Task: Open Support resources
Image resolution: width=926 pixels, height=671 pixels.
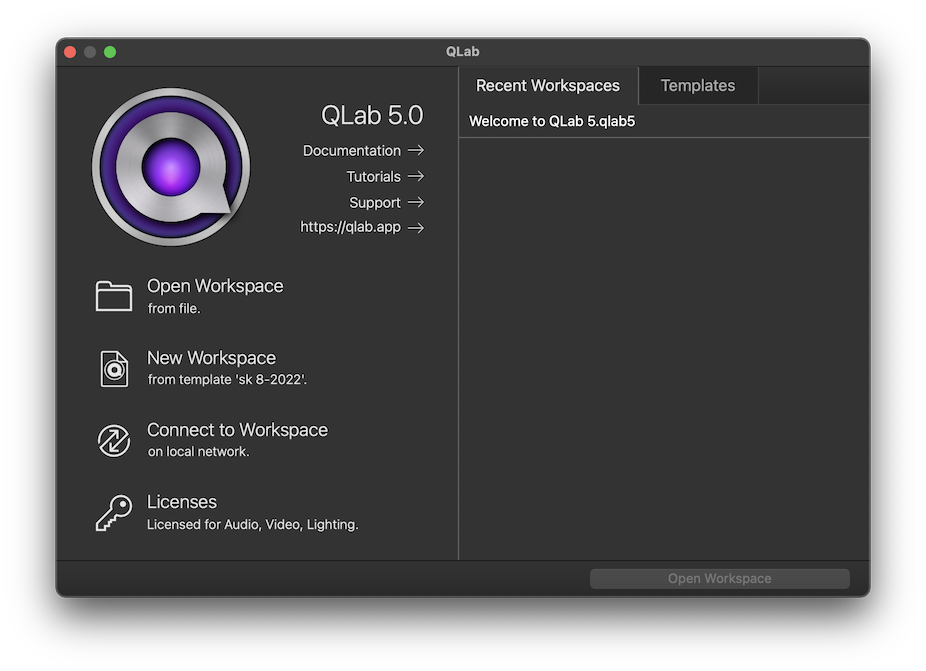Action: (375, 202)
